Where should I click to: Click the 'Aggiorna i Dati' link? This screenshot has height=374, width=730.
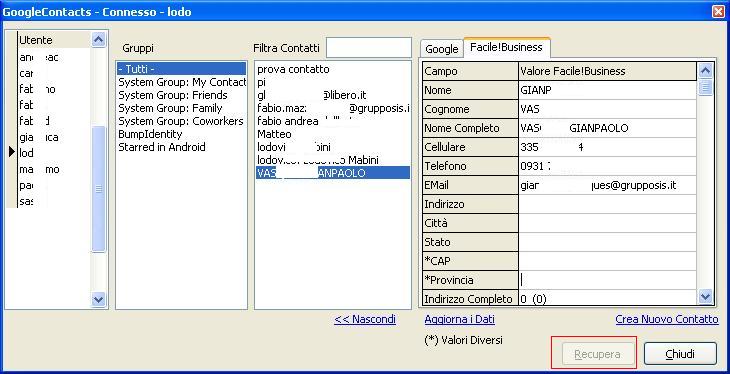click(x=460, y=319)
